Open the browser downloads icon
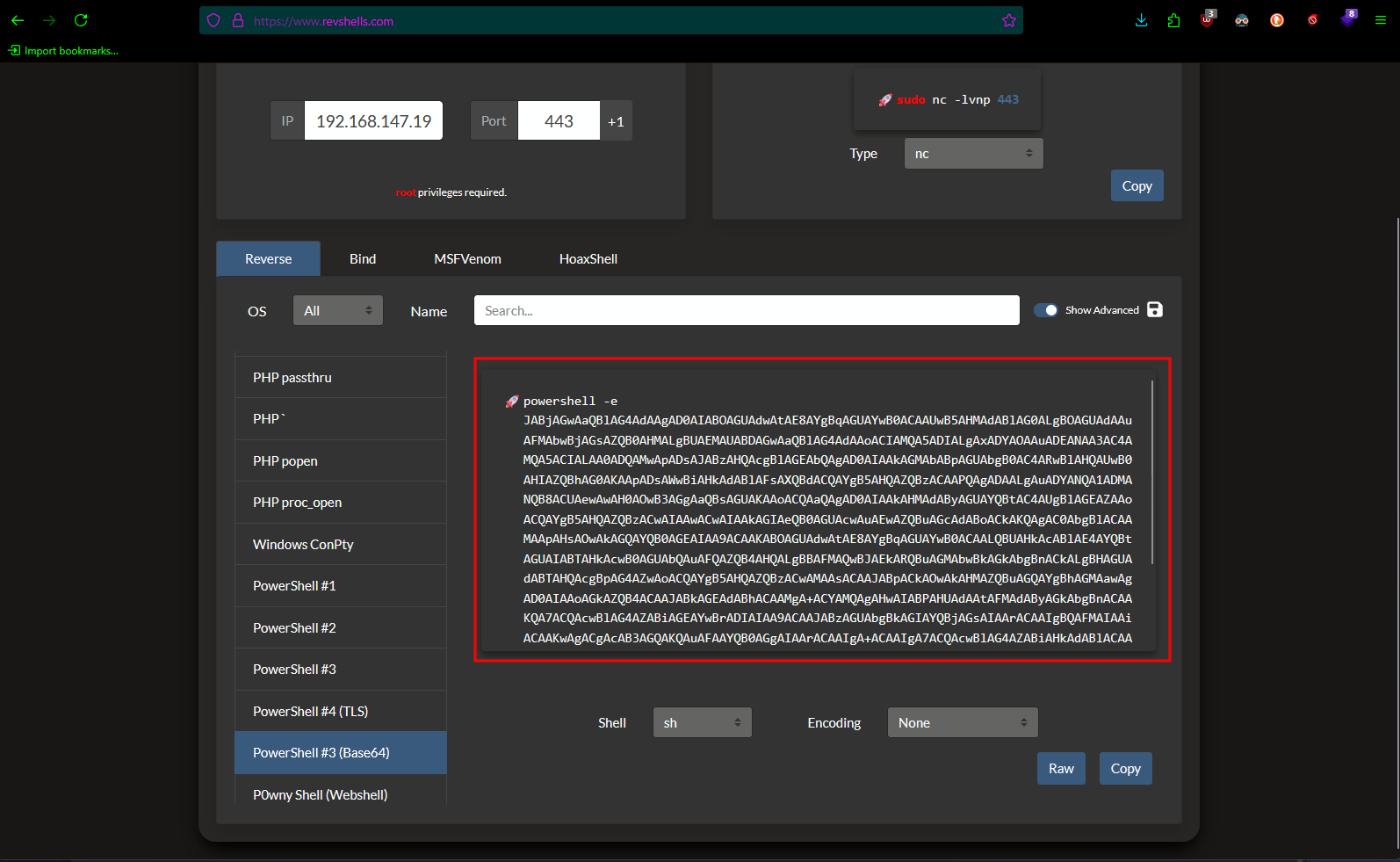Screen dimensions: 1400x862 coord(1142,20)
